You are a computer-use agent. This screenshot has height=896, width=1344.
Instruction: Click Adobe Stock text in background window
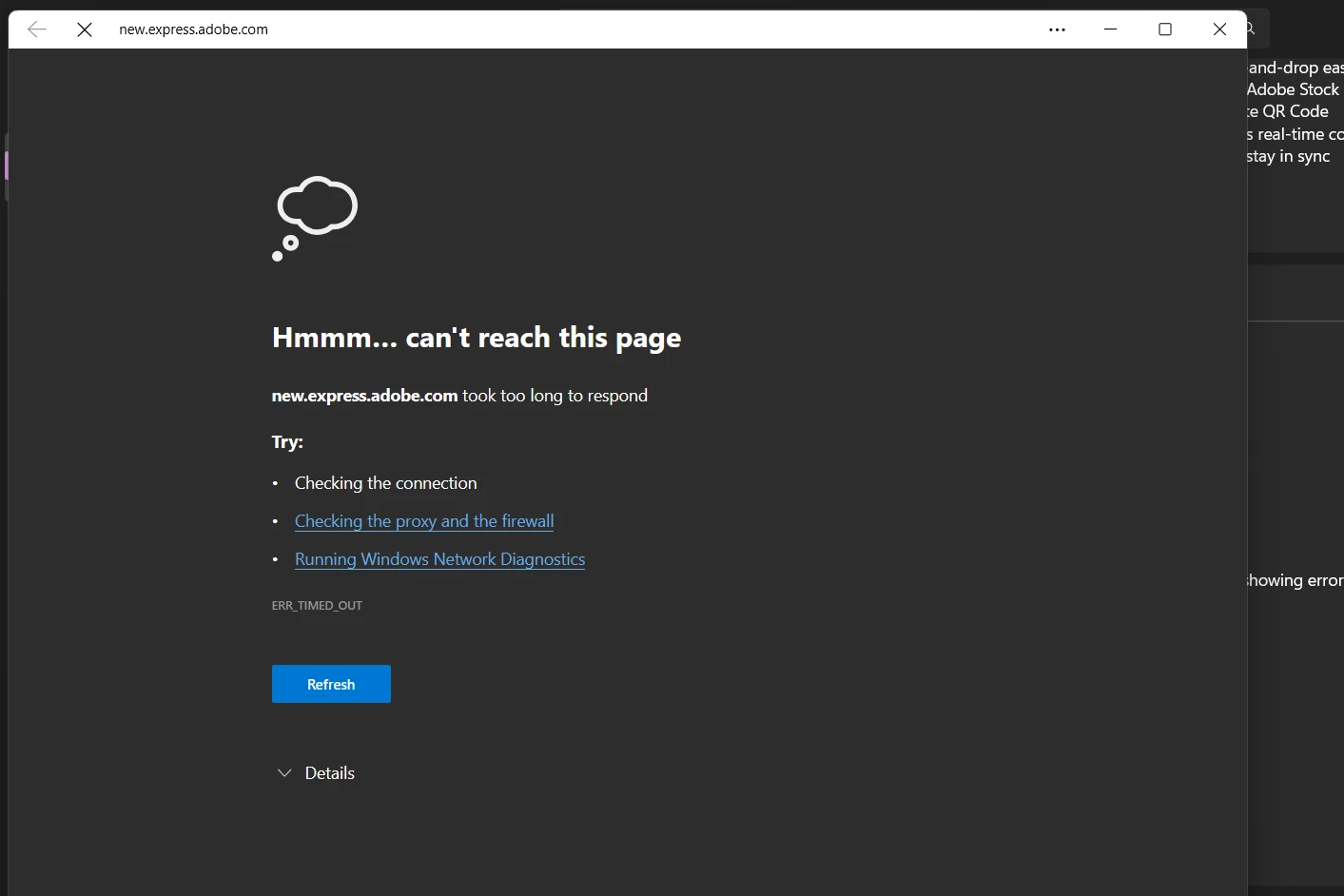click(1293, 89)
